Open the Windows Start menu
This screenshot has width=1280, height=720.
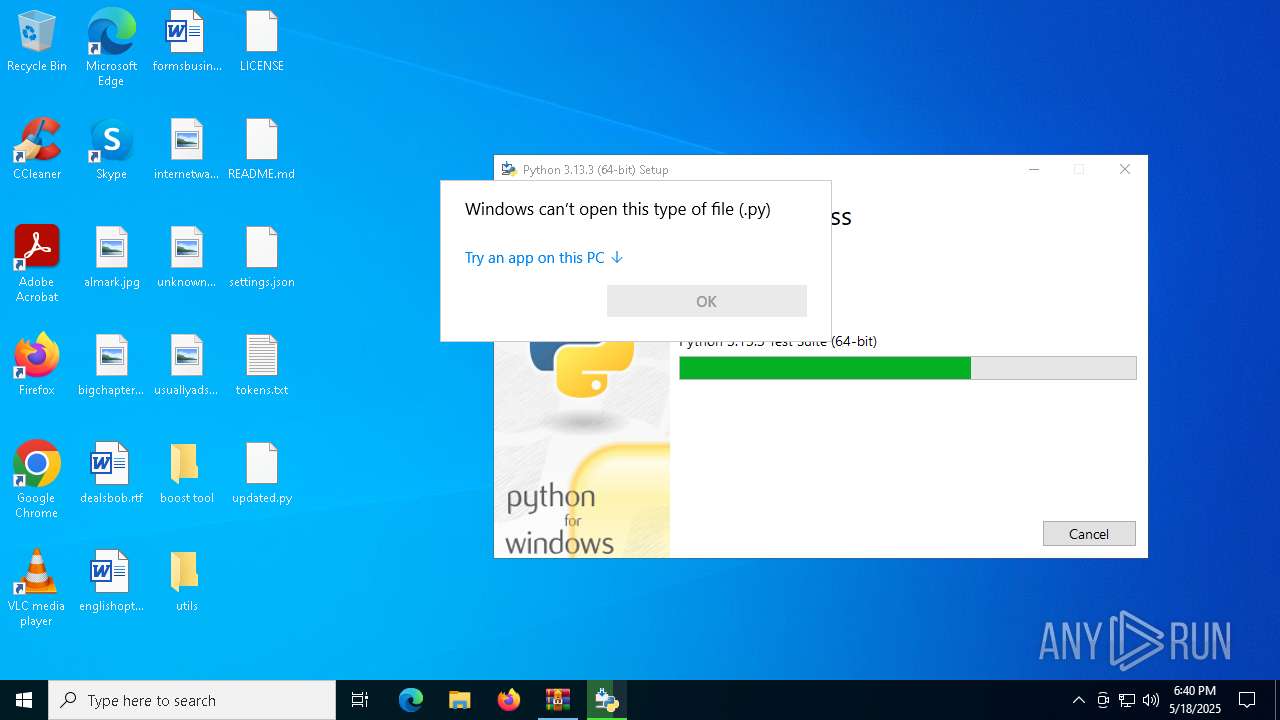point(24,700)
